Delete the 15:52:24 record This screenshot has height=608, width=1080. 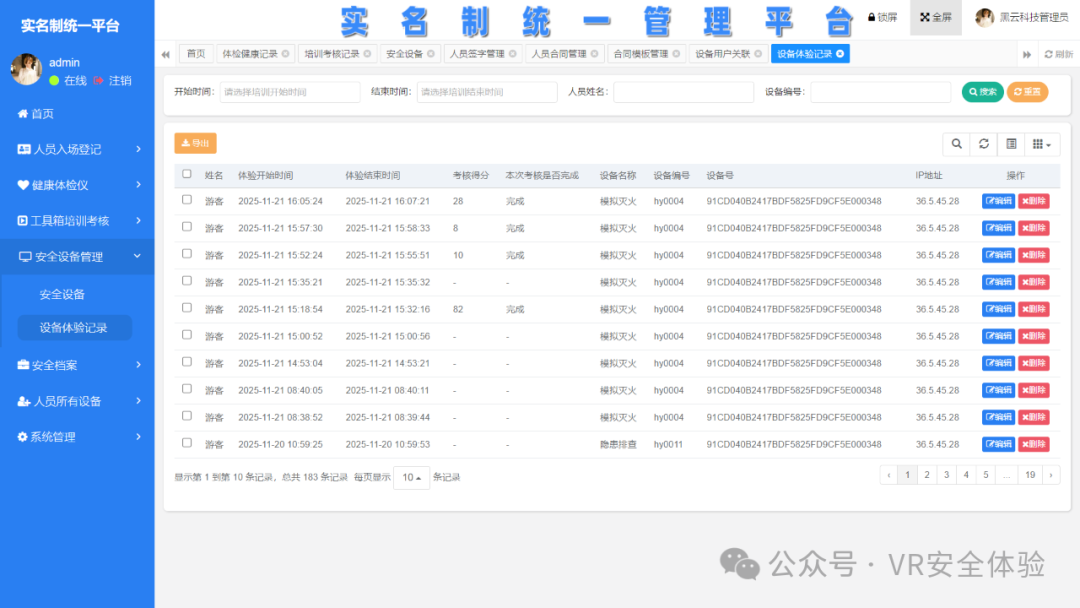click(x=1034, y=255)
